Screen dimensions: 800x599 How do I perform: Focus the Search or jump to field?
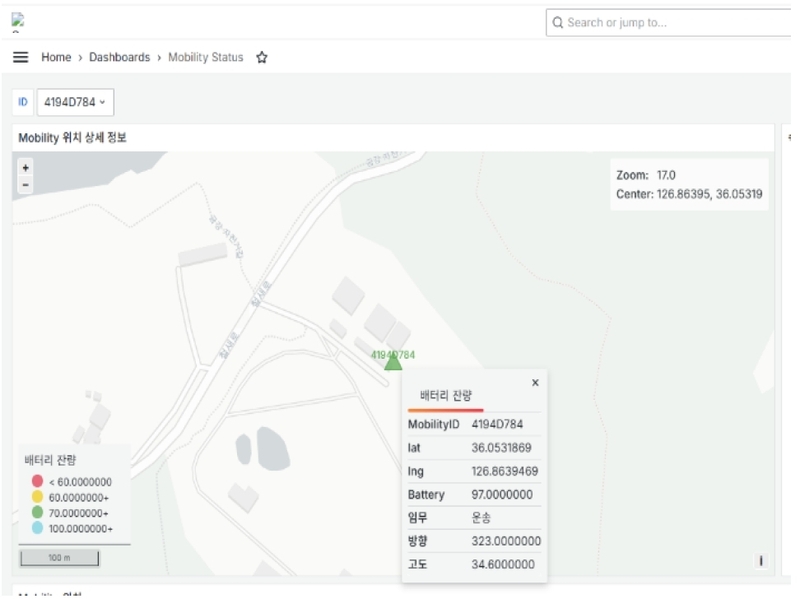(668, 22)
